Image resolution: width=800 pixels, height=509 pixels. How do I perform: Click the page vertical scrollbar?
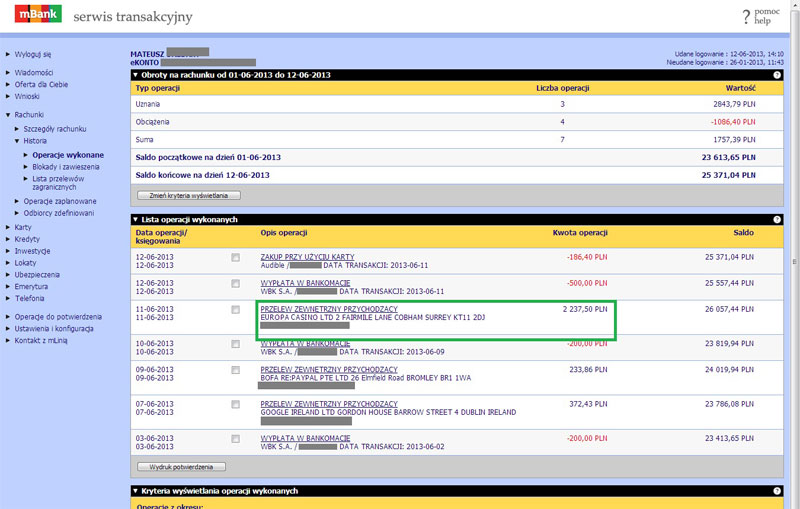click(794, 261)
